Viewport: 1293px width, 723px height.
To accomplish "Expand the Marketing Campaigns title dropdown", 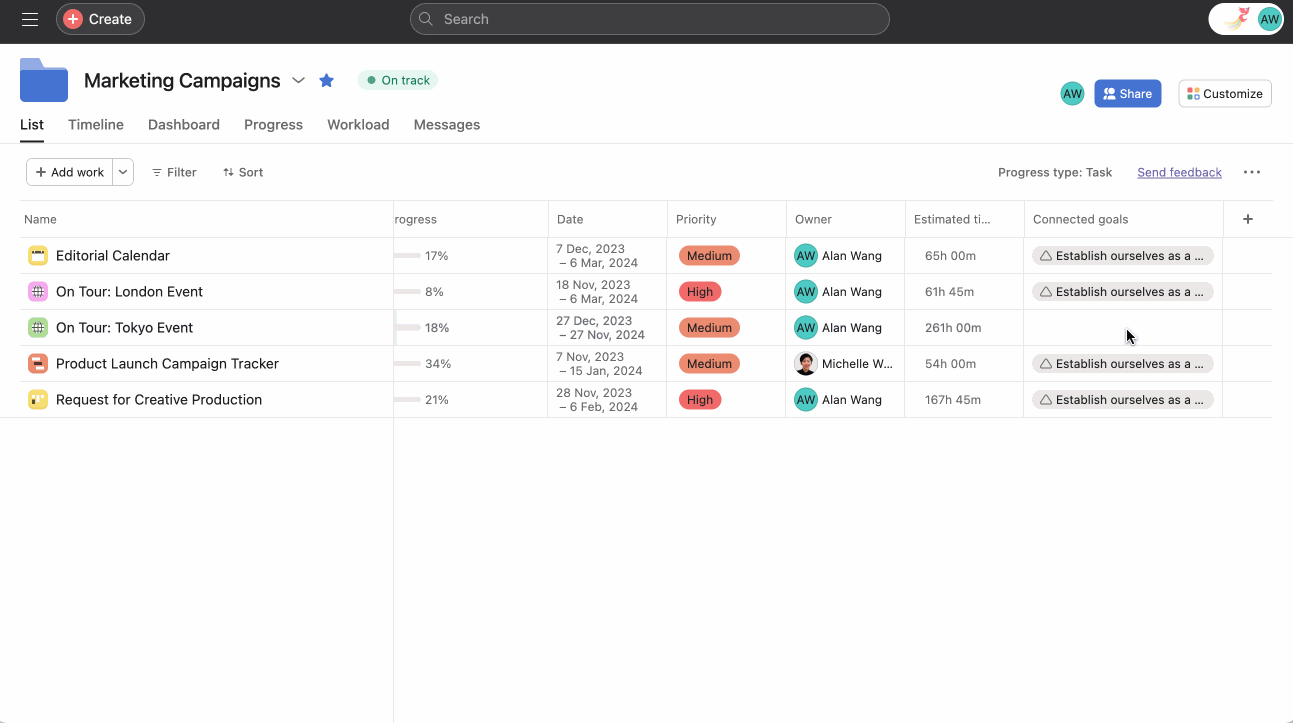I will pos(298,80).
